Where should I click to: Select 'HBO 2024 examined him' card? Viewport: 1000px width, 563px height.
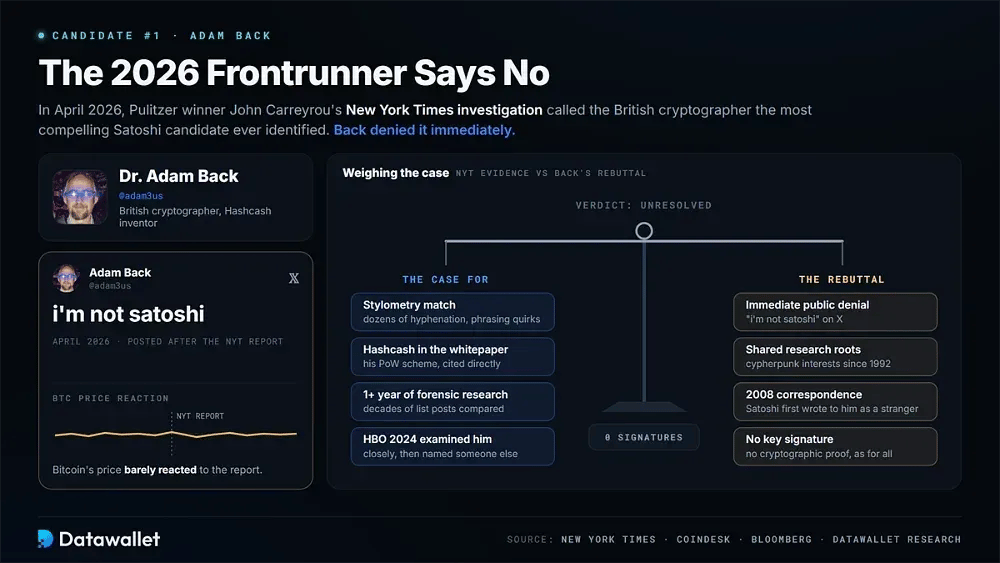click(453, 446)
